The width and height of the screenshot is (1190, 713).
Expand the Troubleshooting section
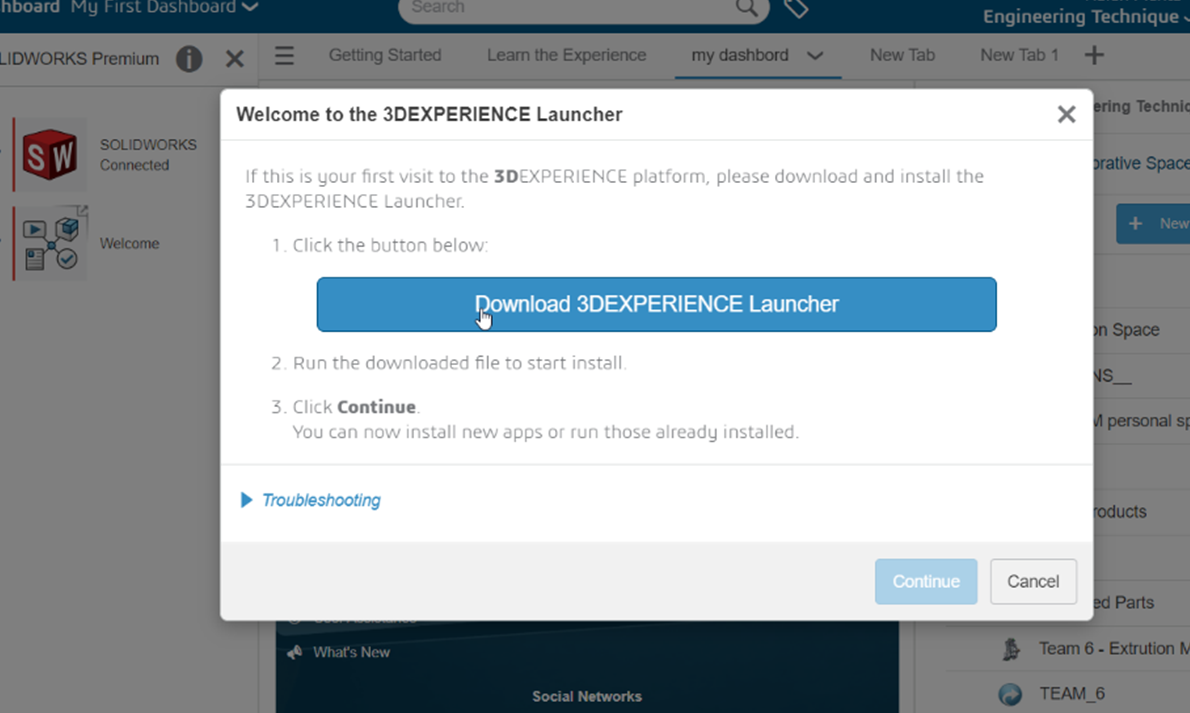point(310,500)
